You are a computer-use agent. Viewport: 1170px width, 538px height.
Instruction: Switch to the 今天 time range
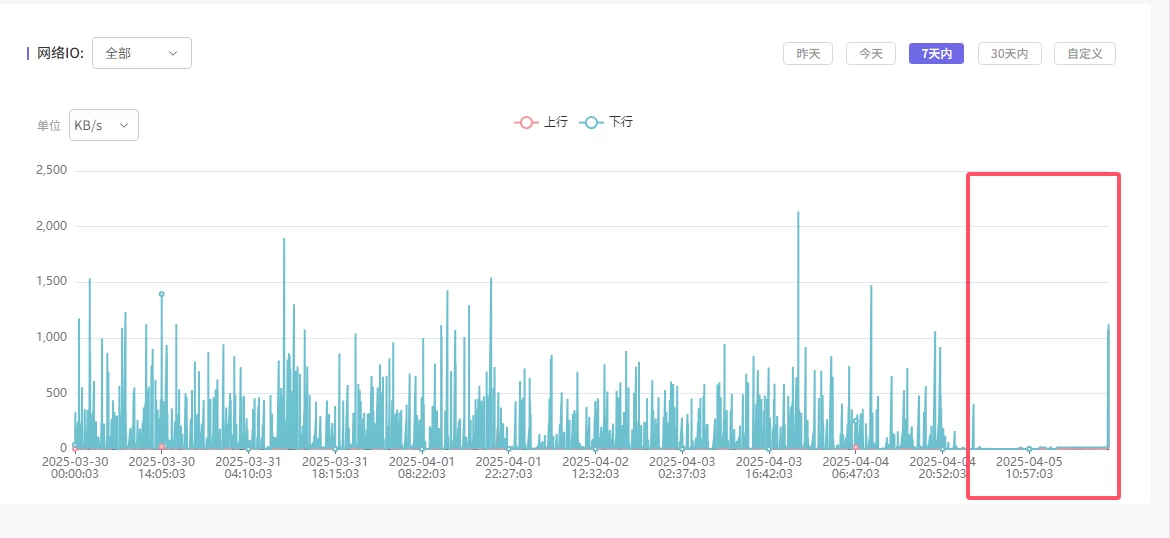pos(870,54)
